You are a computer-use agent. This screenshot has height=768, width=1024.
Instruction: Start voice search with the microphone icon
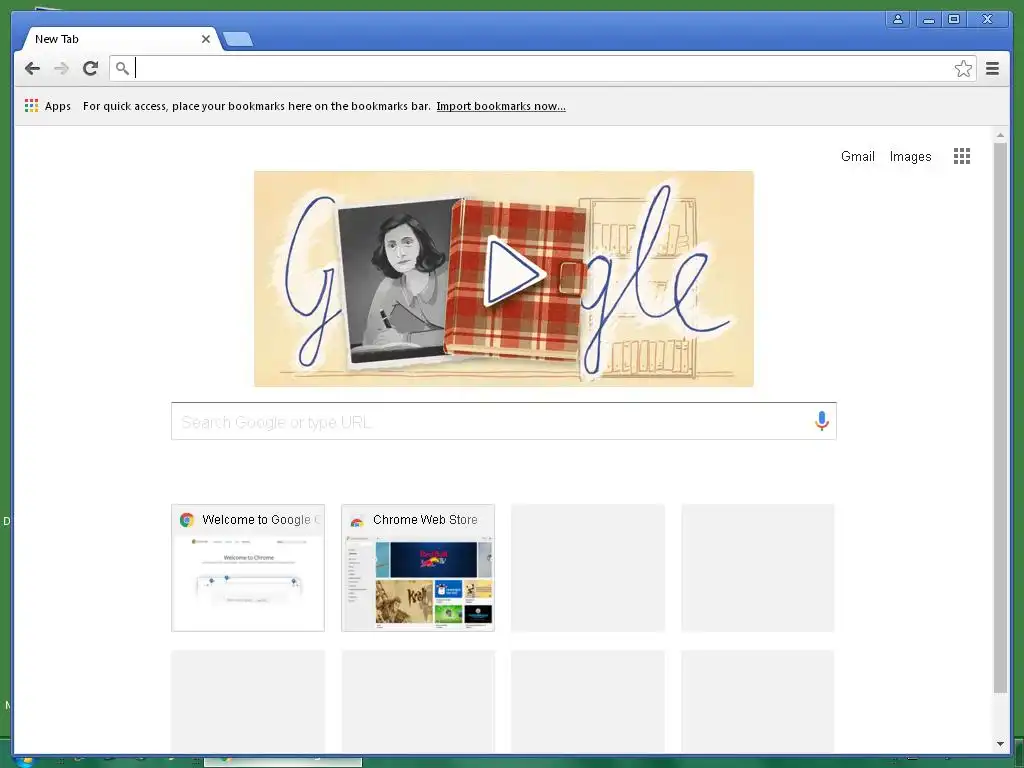822,421
